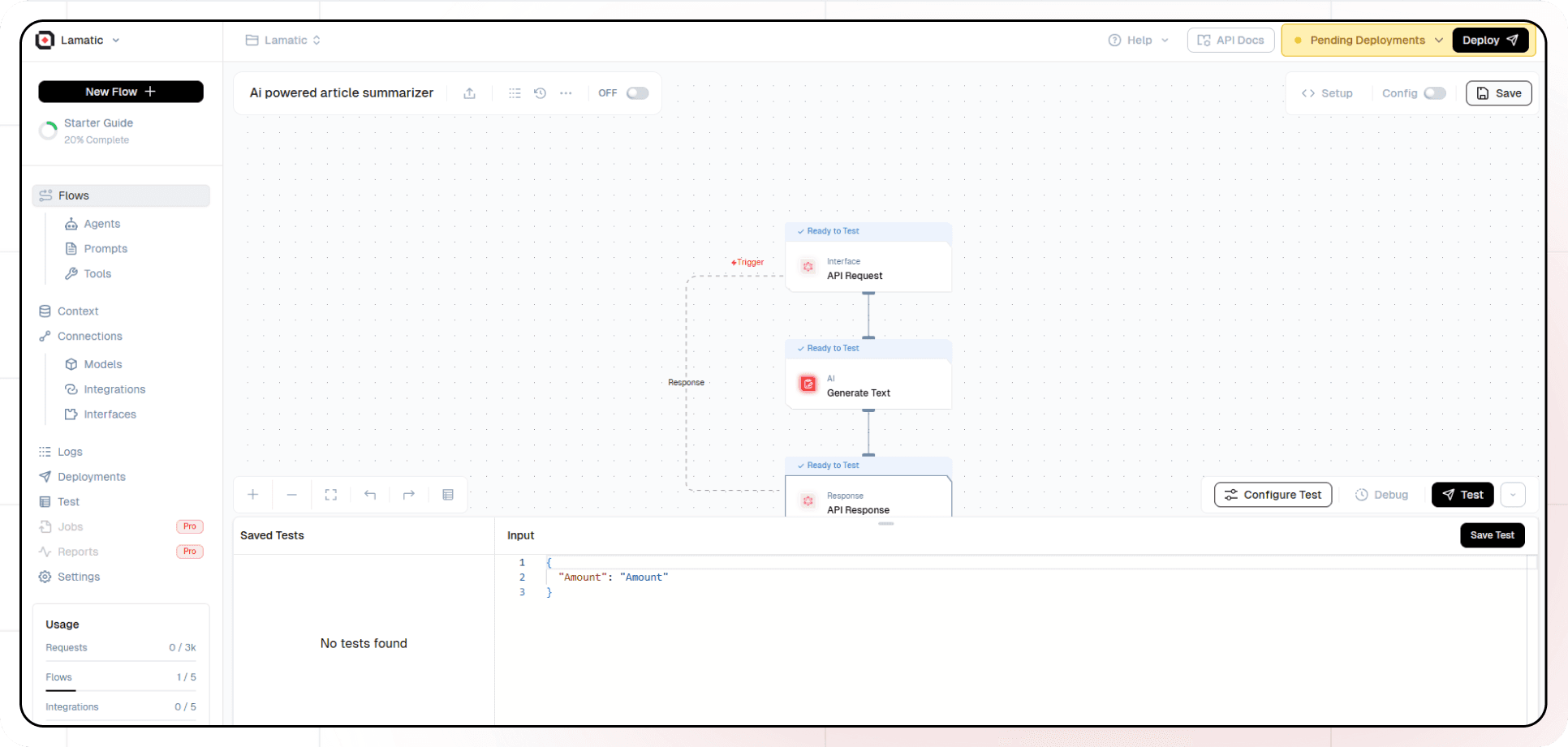Open the flow's more options menu
Screen dimensions: 1568x747
click(566, 93)
